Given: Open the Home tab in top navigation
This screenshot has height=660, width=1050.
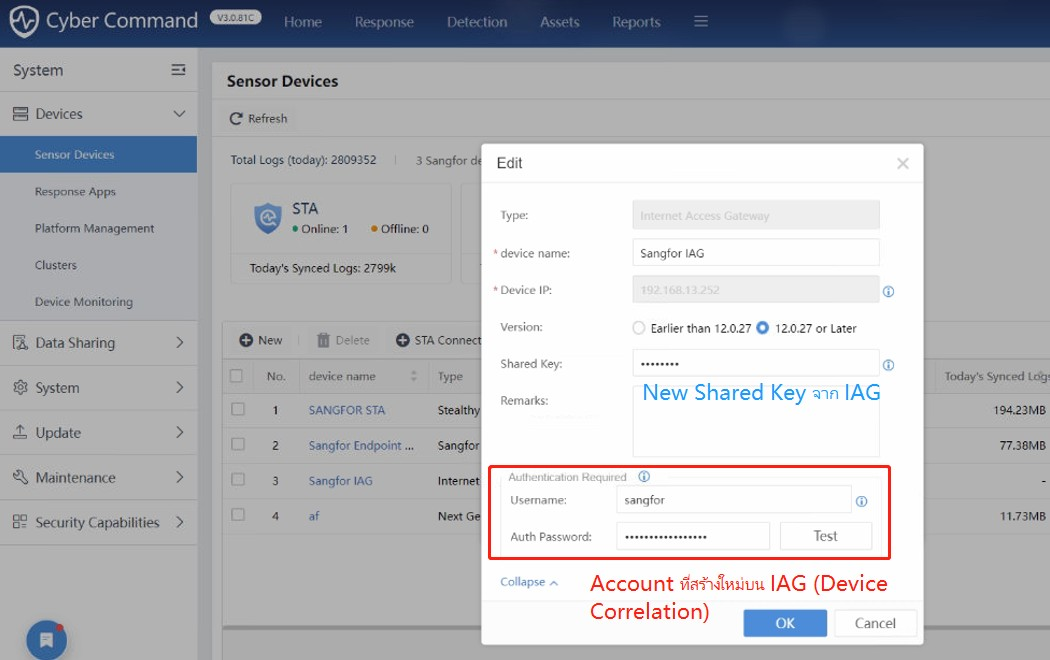Looking at the screenshot, I should tap(303, 22).
